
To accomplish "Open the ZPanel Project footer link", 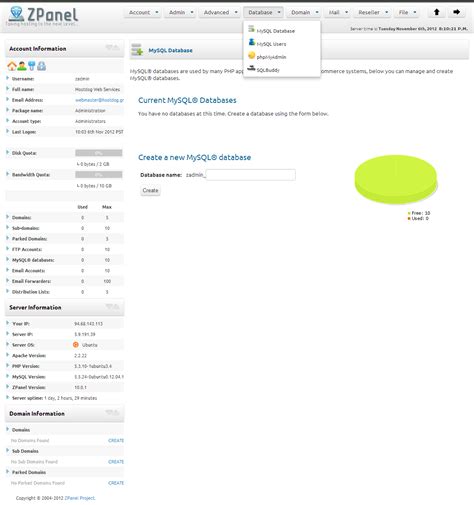I will coord(80,498).
